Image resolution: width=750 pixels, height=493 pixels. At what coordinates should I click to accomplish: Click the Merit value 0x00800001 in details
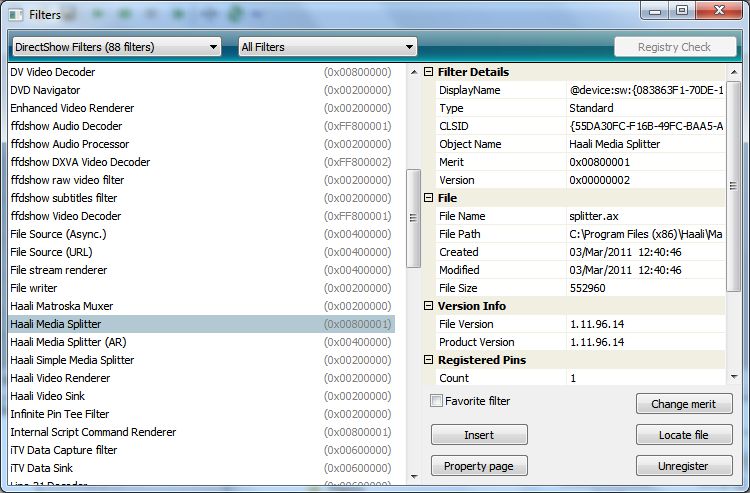pos(646,162)
